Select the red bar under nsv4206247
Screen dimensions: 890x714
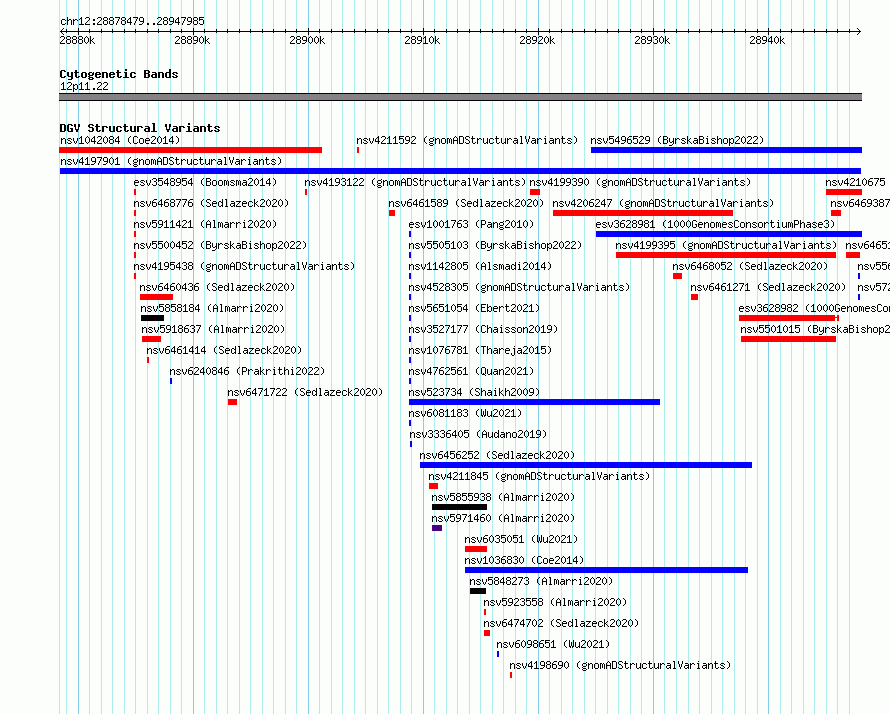[643, 213]
